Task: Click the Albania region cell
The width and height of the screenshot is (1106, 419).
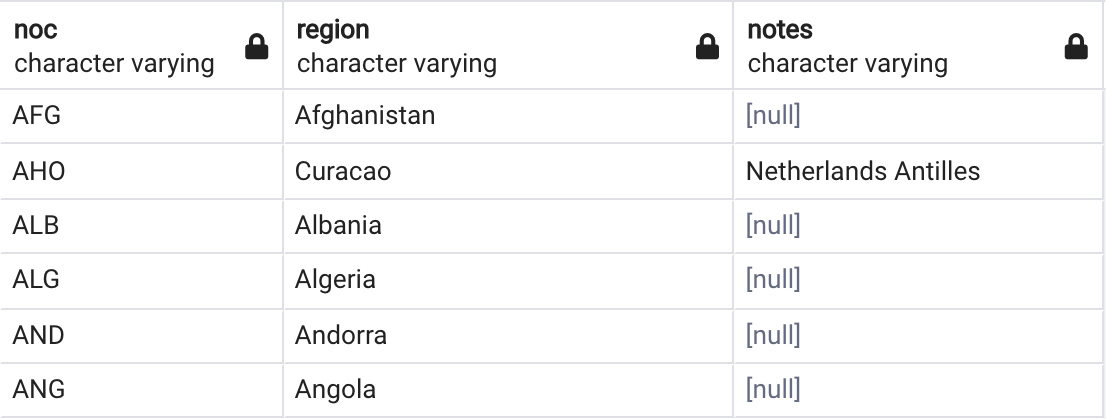Action: pyautogui.click(x=509, y=226)
